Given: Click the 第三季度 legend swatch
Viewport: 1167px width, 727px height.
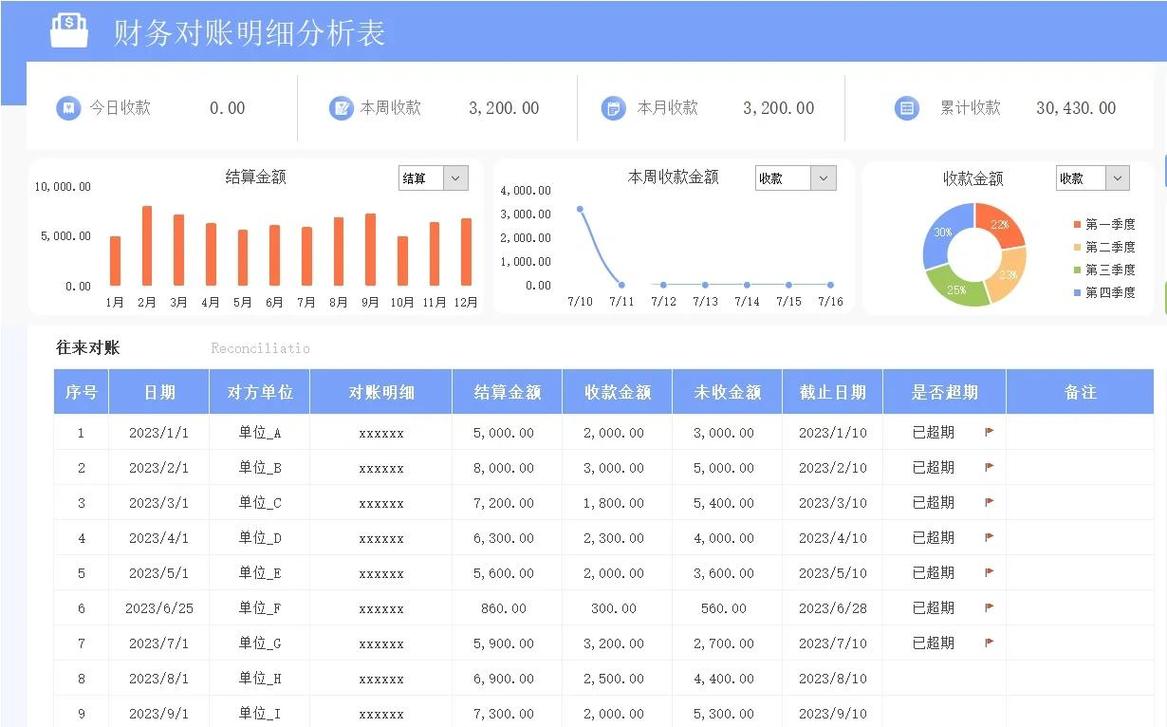Looking at the screenshot, I should 1077,270.
